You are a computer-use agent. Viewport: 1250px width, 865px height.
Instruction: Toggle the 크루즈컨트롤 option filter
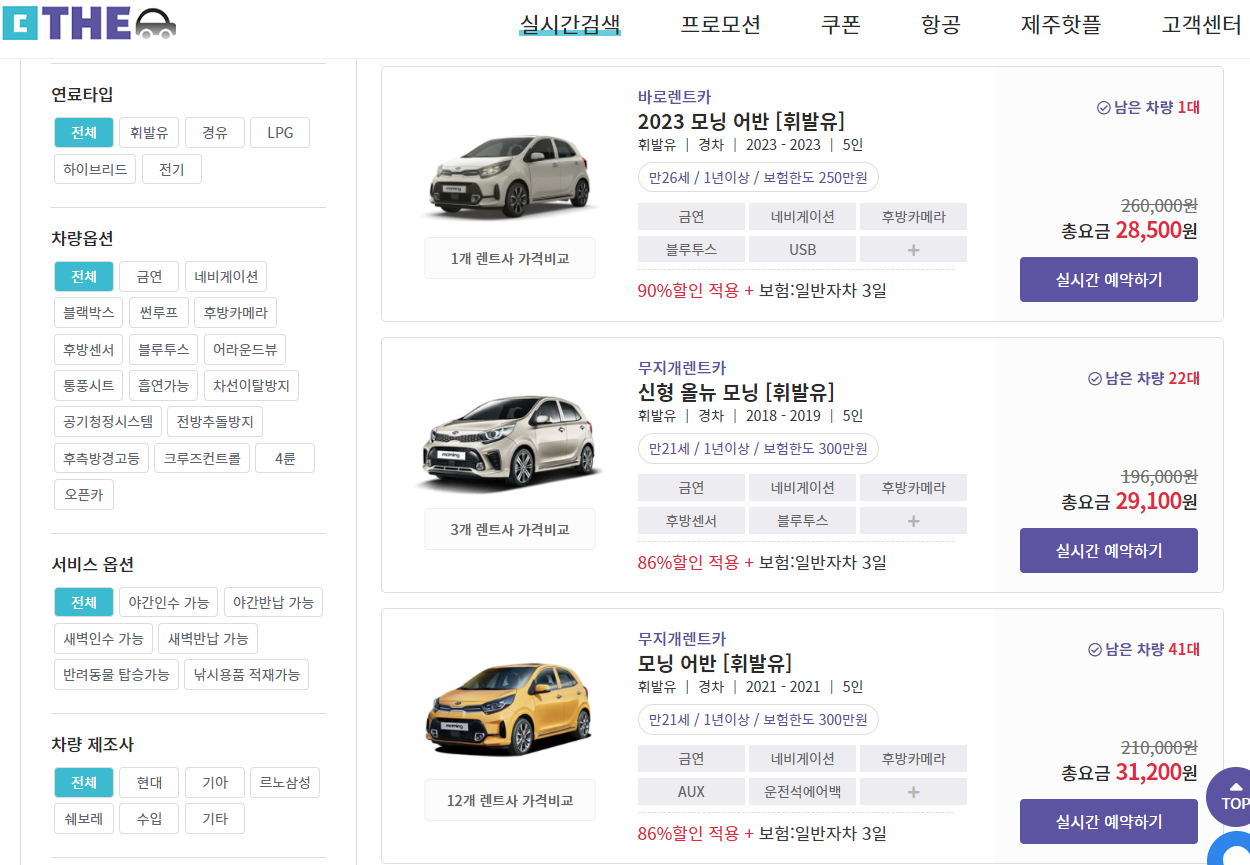(x=202, y=458)
